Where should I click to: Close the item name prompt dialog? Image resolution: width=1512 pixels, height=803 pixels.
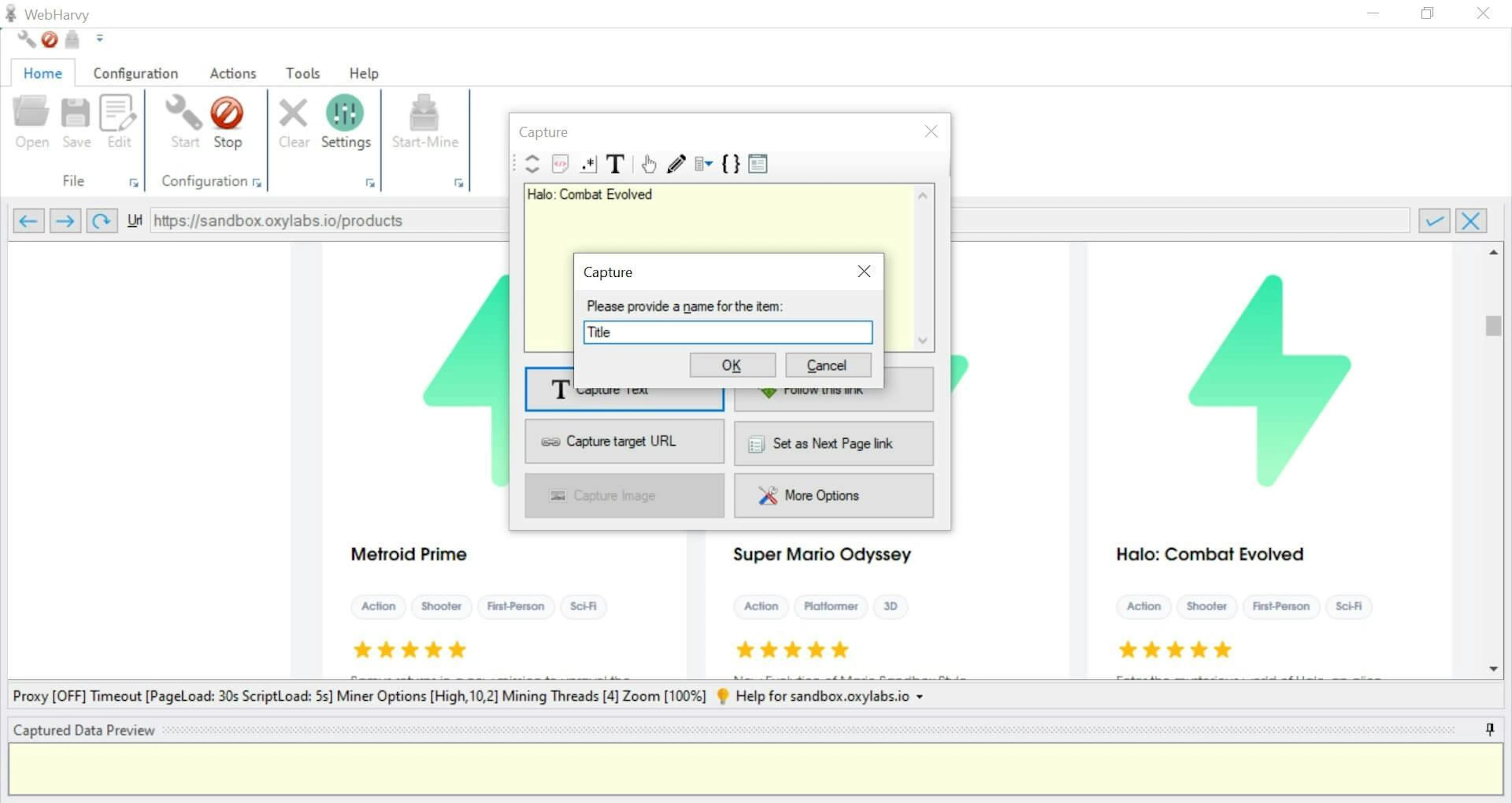(863, 271)
